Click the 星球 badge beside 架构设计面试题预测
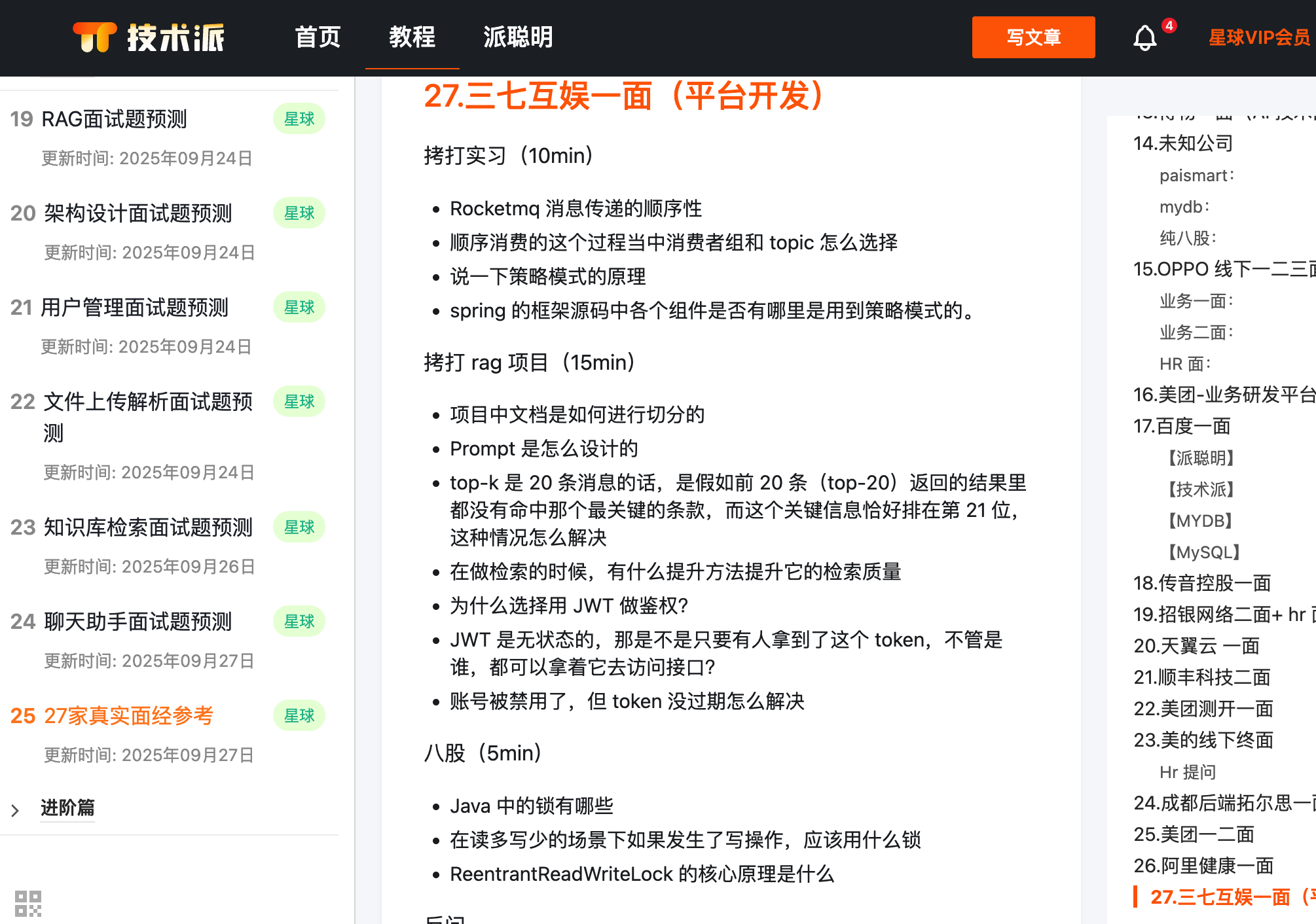The image size is (1316, 924). (x=299, y=213)
